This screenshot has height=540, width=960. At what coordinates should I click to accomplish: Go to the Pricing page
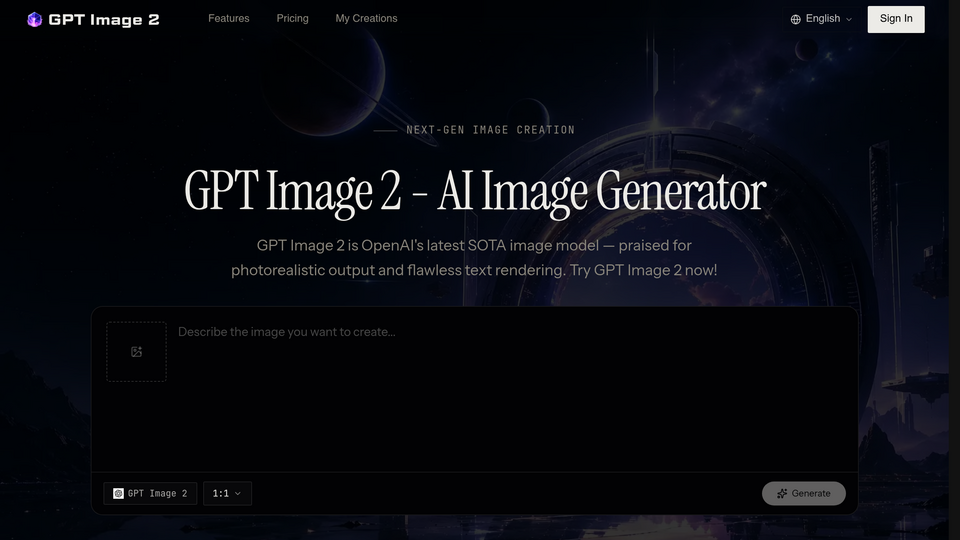(x=292, y=18)
